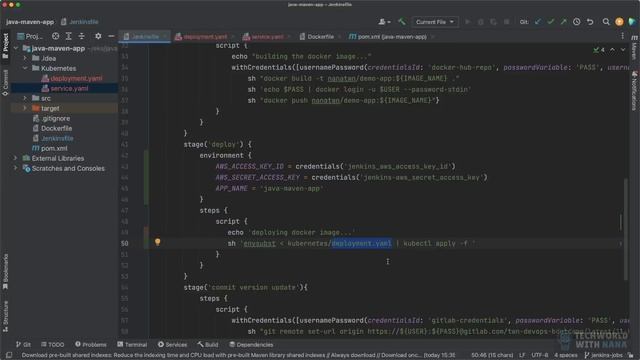Collapse the Kubernetes folder
This screenshot has height=360, width=640.
25,68
